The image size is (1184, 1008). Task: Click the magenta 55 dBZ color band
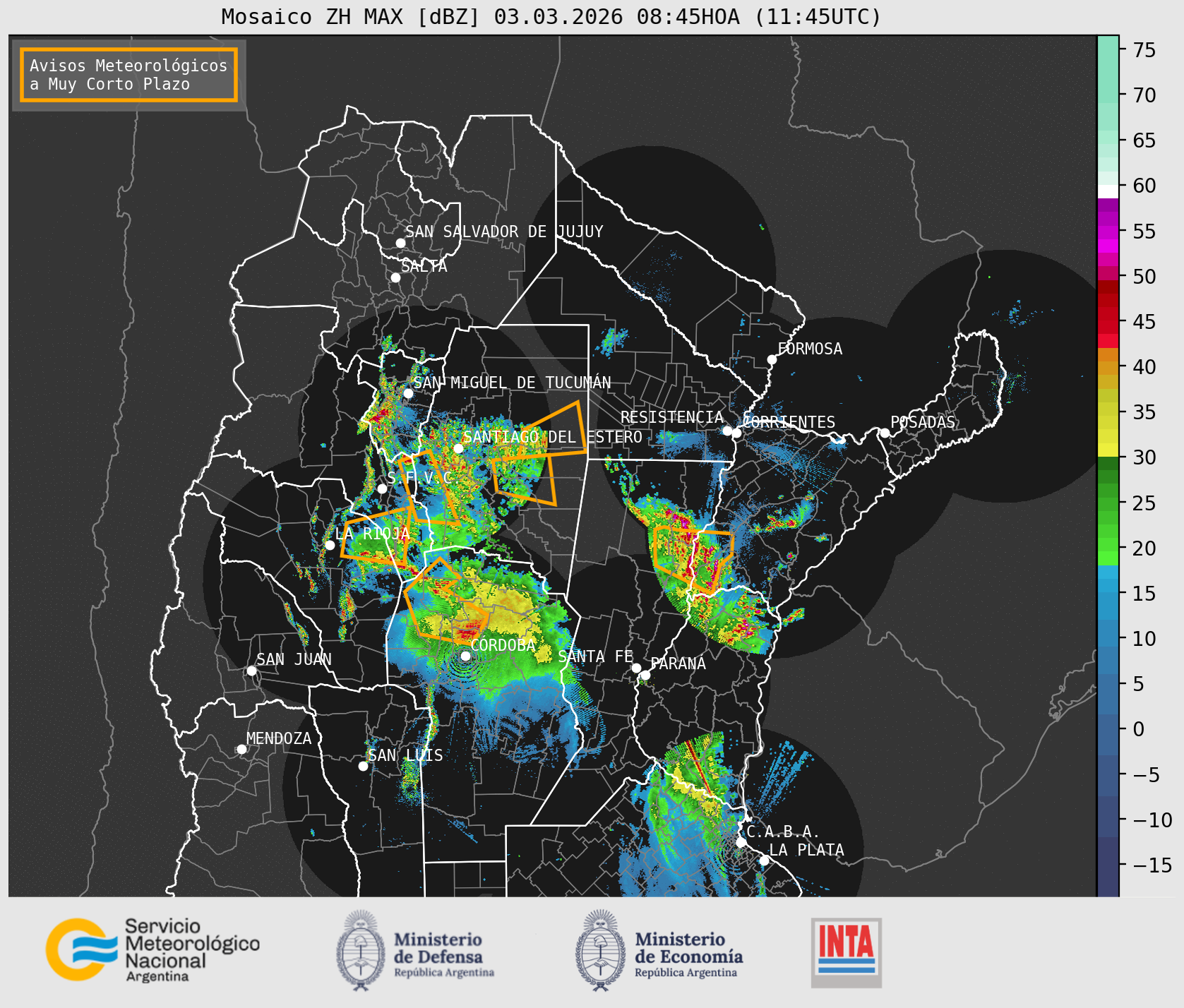tap(1108, 232)
